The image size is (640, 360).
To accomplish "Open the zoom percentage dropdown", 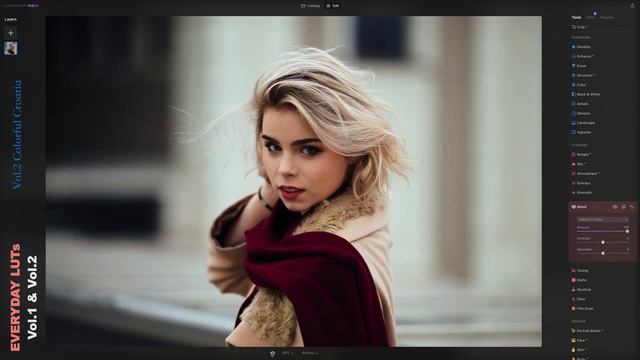I will pos(287,353).
